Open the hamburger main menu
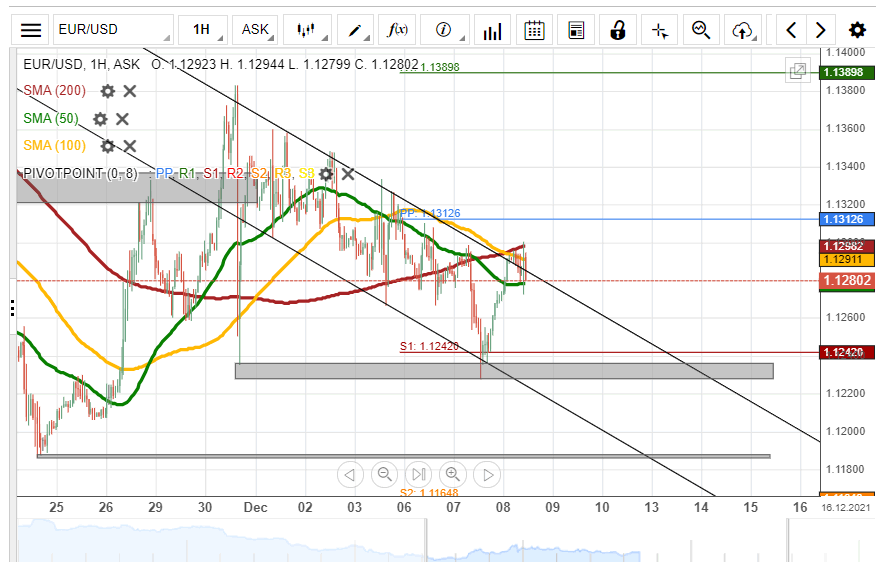Viewport: 884px width, 578px height. coord(31,30)
